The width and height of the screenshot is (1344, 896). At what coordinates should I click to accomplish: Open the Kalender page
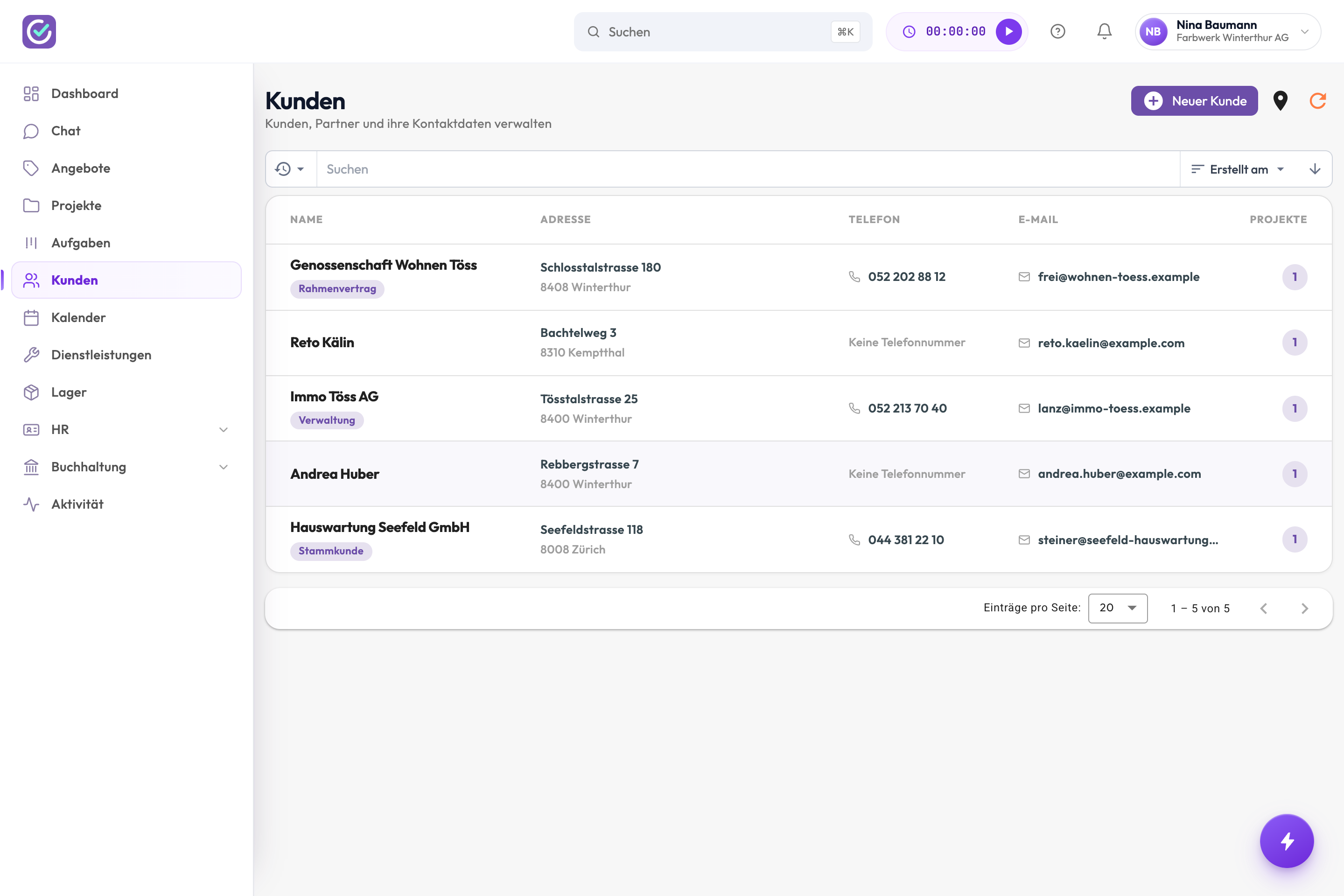(126, 318)
